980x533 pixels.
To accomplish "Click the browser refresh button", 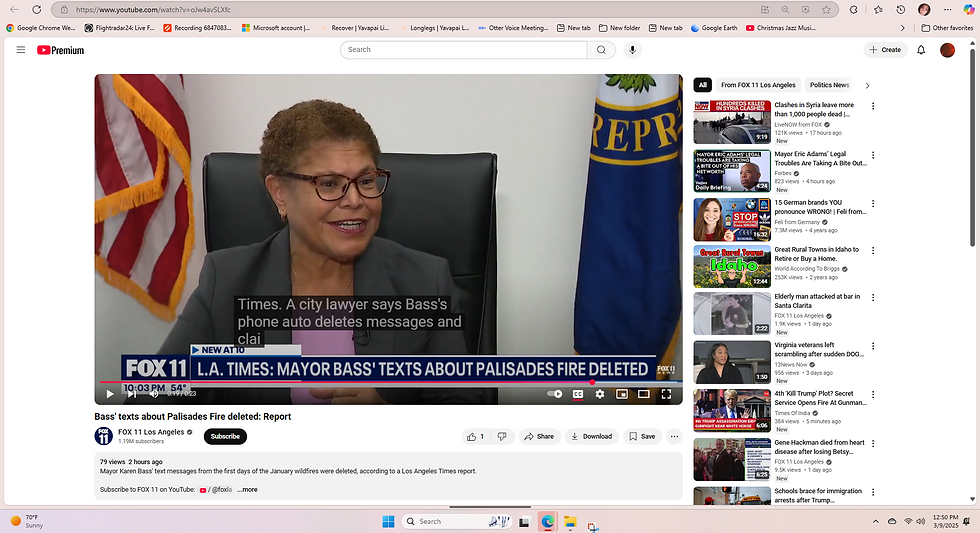I will click(37, 9).
